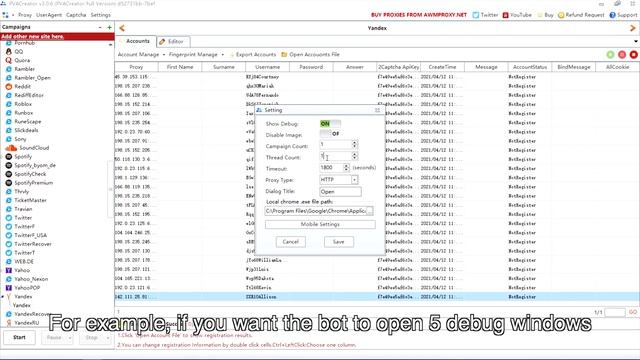This screenshot has width=640, height=360.
Task: Open Settings menu
Action: [100, 15]
